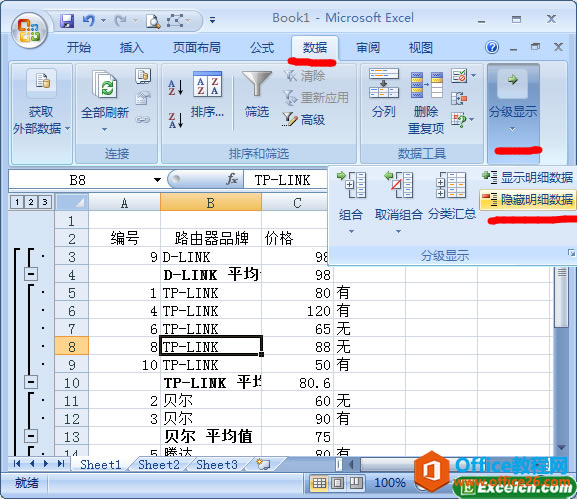Click the Subtotal icon in outline group
This screenshot has width=577, height=499.
451,185
